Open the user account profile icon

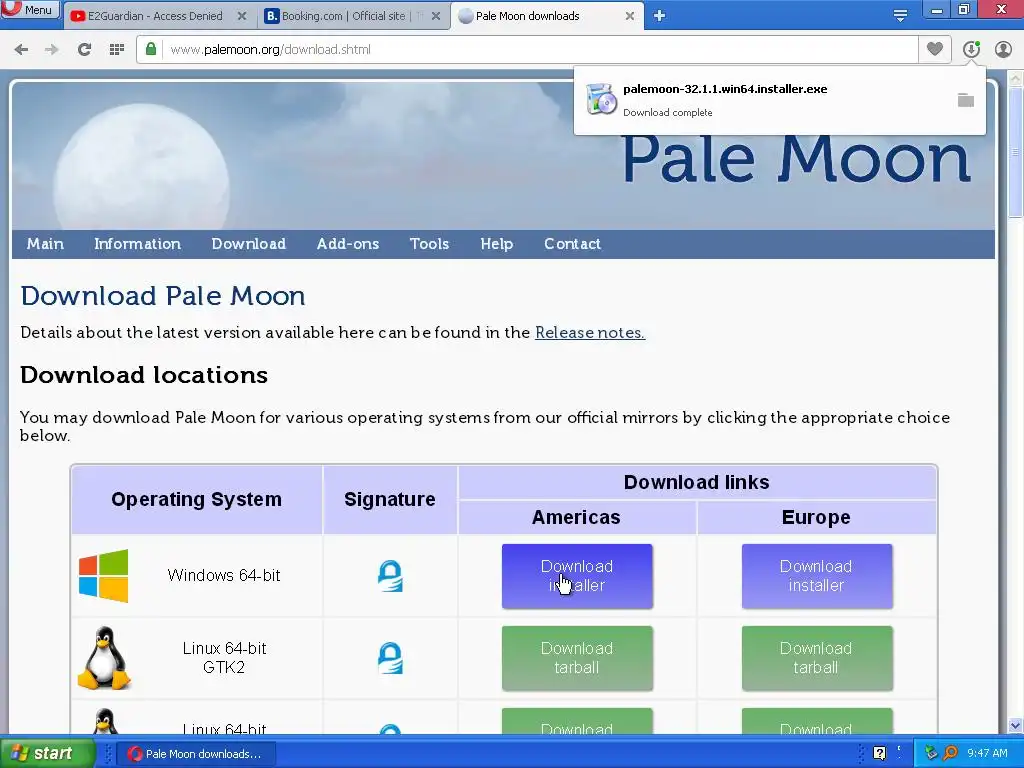coord(1003,49)
